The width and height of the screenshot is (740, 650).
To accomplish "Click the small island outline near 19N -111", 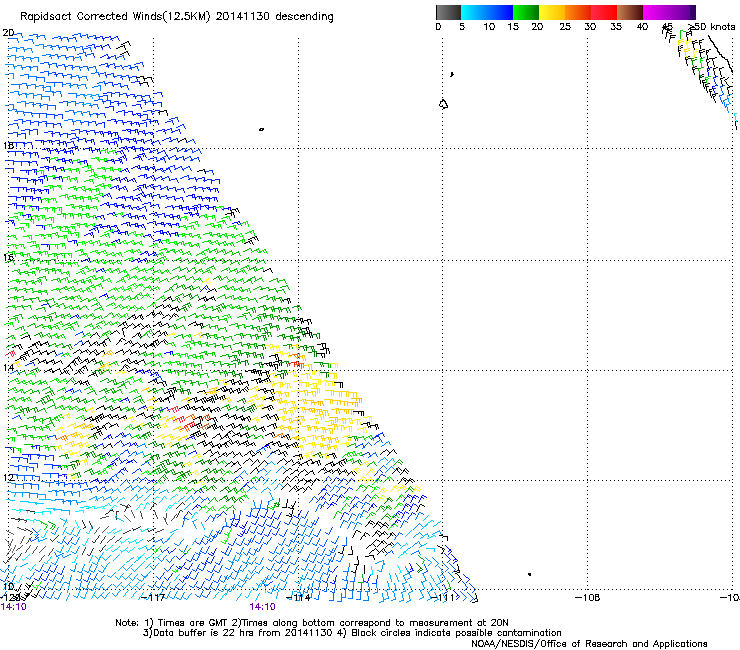I will (443, 104).
